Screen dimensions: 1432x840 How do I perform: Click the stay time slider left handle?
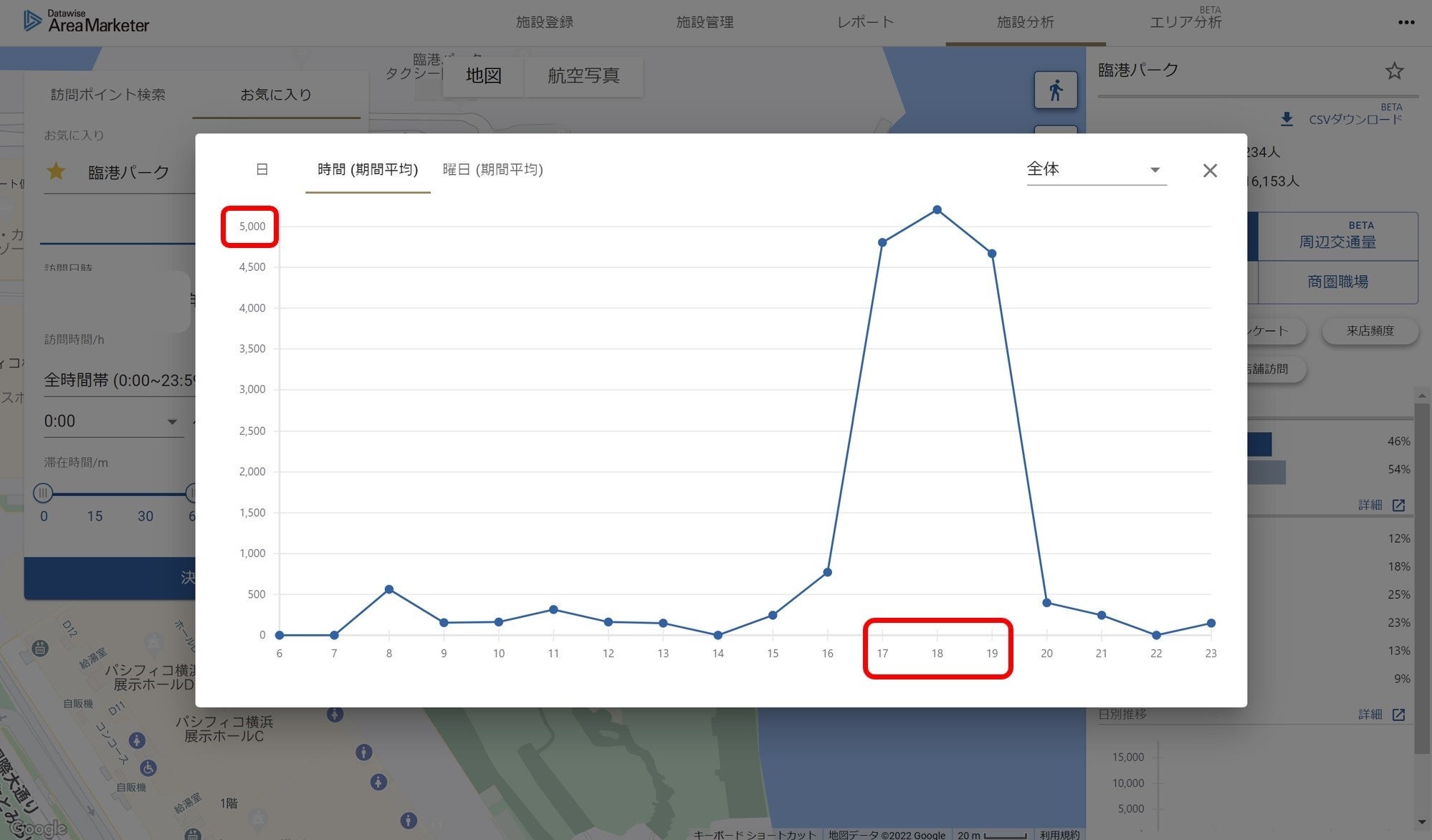[x=43, y=493]
